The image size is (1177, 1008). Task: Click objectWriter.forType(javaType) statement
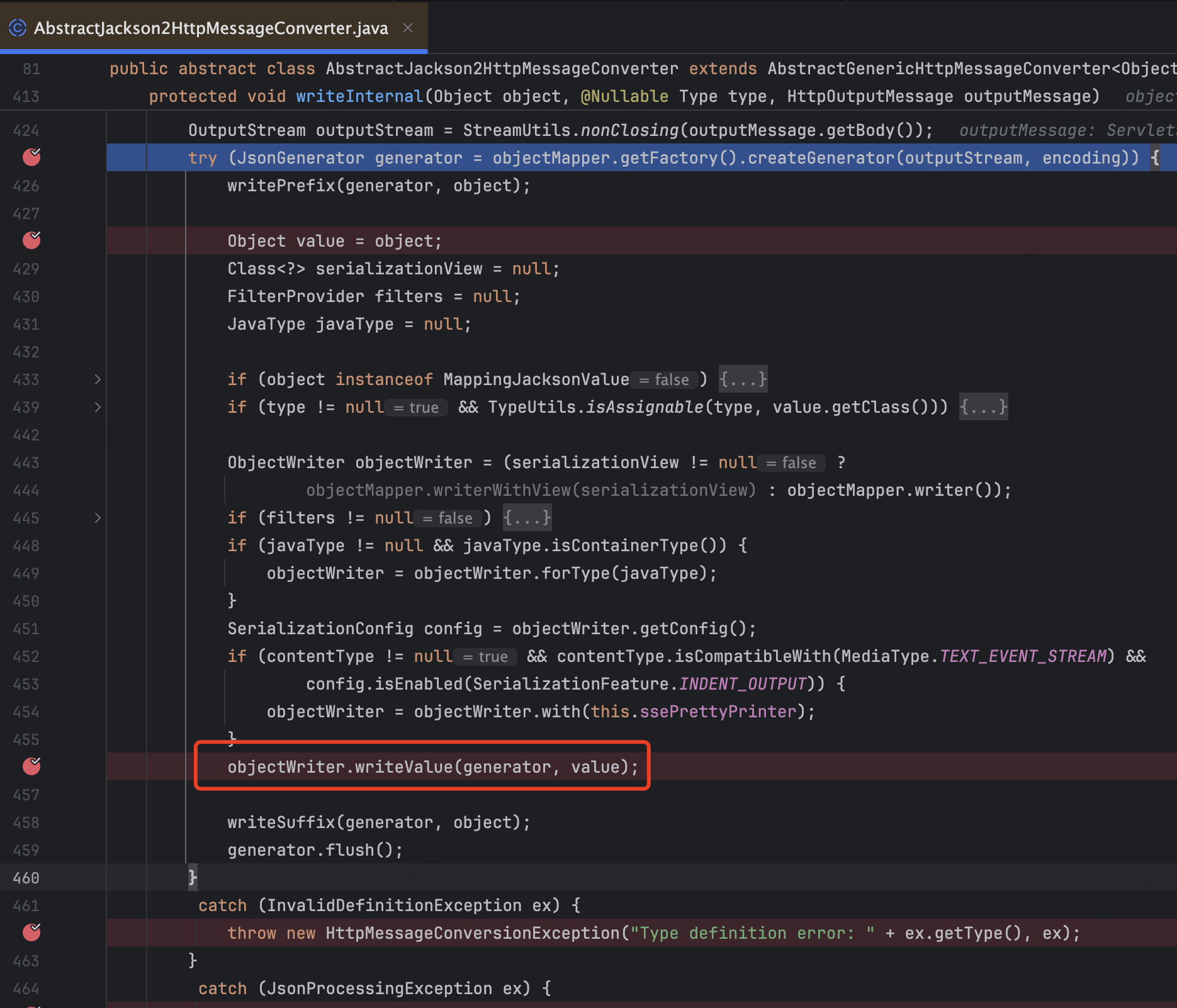click(492, 573)
